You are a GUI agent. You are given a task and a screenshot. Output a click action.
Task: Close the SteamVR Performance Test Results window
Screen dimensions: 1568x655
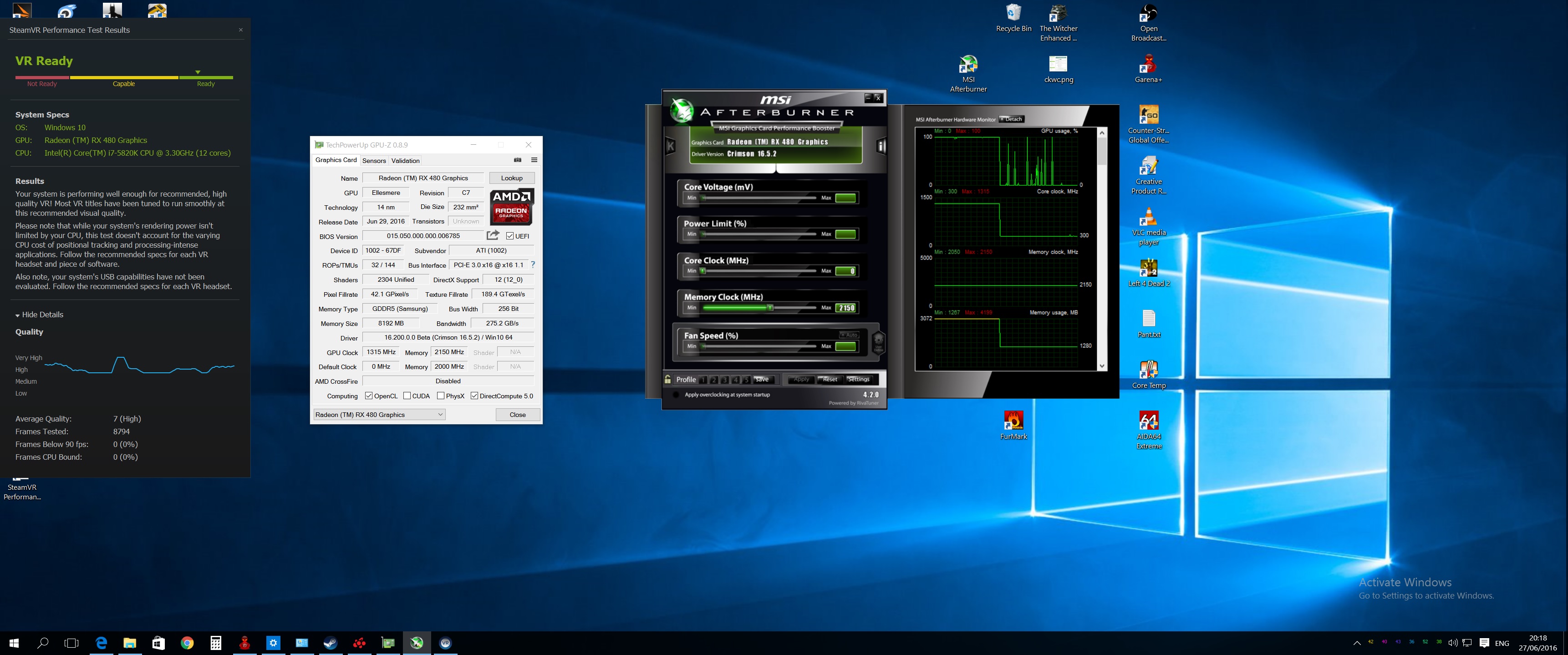tap(240, 29)
